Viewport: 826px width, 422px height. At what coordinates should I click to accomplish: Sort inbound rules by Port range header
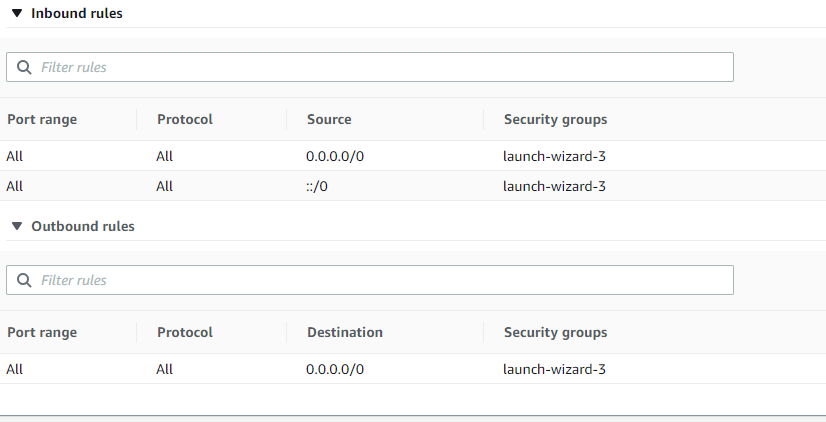point(42,120)
